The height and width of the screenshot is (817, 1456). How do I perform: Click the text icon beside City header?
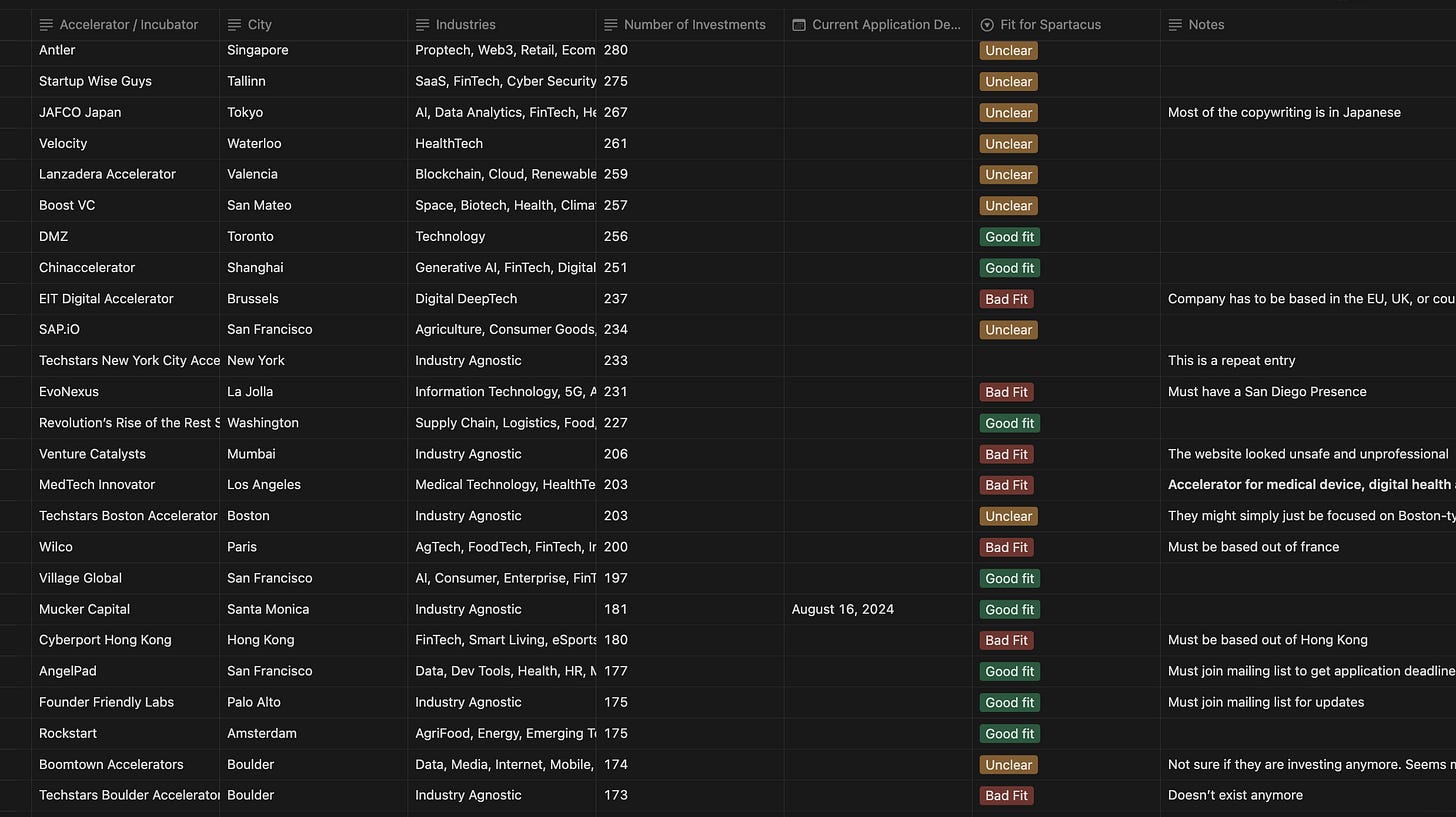pyautogui.click(x=234, y=25)
